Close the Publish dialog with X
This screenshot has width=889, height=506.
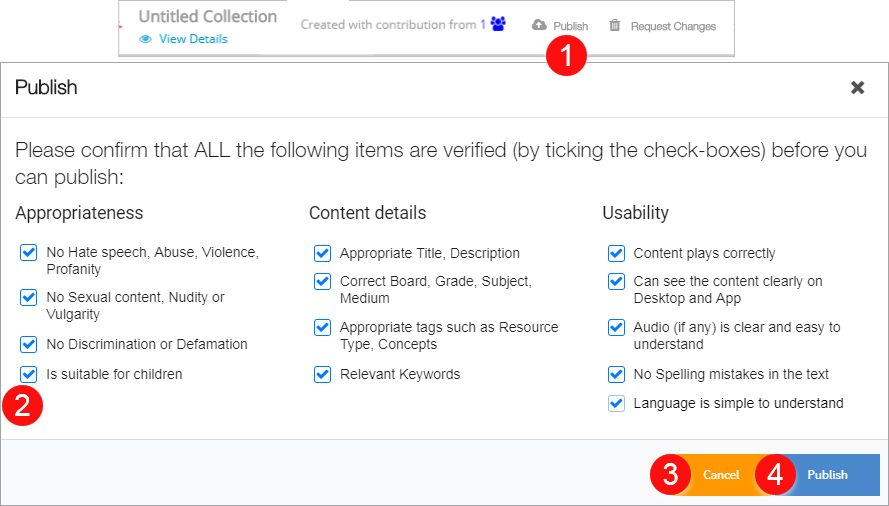(857, 88)
